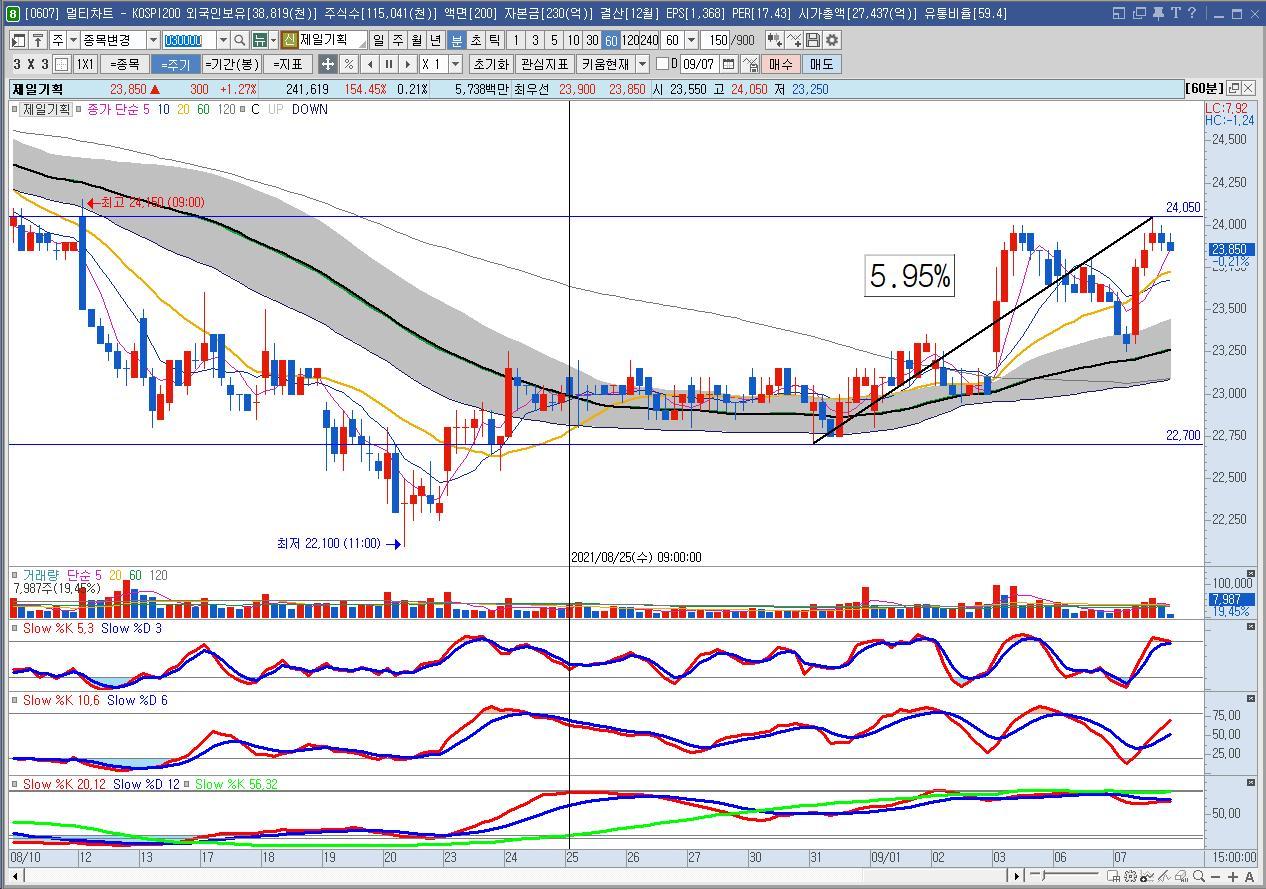Click the bottom A auto-fit icon

[x=1249, y=876]
